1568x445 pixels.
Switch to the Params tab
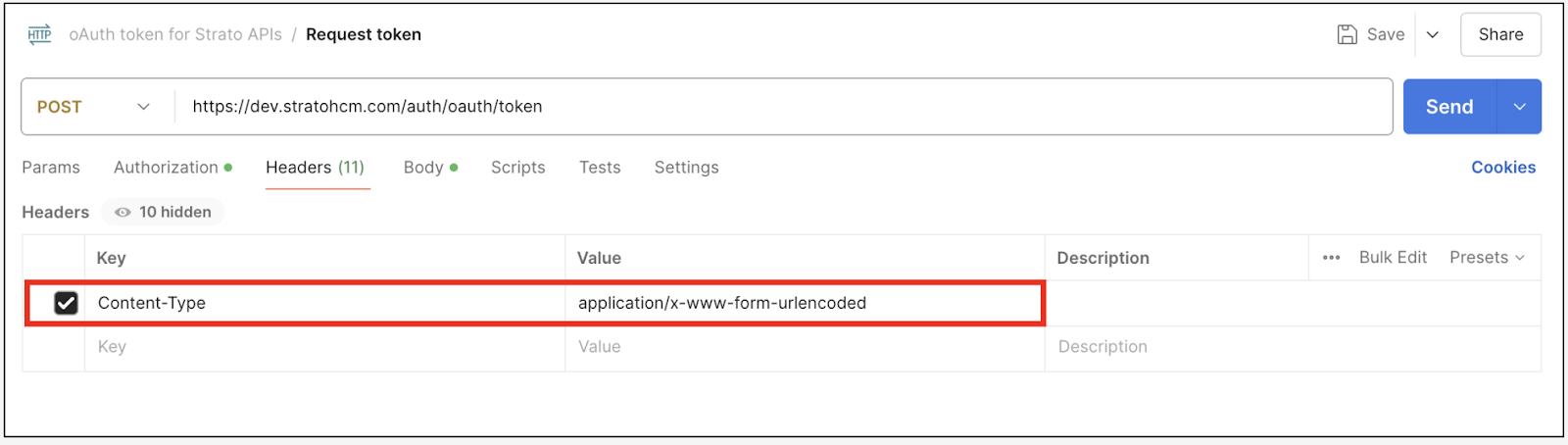point(51,168)
